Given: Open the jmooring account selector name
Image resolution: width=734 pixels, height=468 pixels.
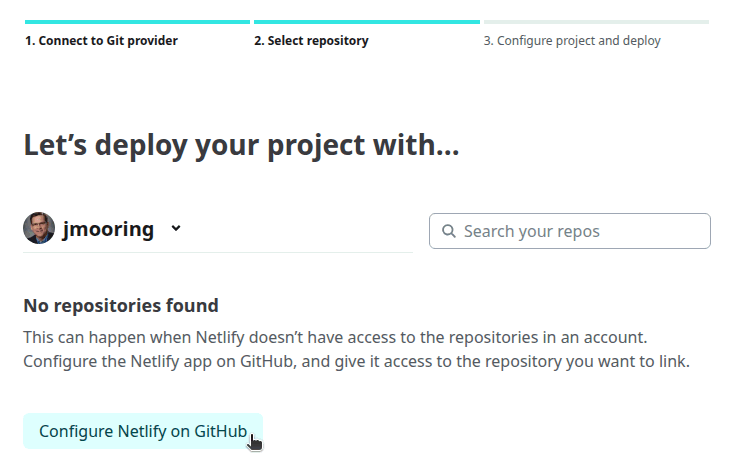Looking at the screenshot, I should click(108, 229).
